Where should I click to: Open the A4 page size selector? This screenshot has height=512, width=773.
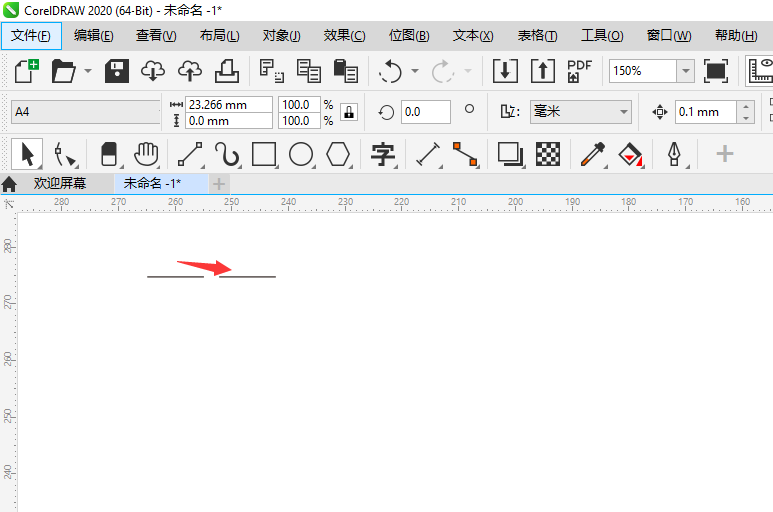[x=85, y=112]
